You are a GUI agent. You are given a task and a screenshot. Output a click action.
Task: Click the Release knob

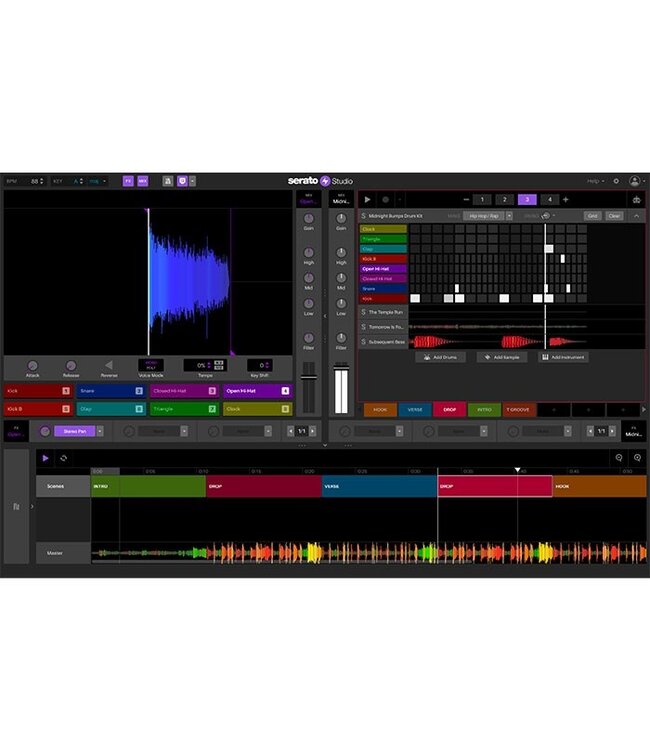pyautogui.click(x=71, y=366)
